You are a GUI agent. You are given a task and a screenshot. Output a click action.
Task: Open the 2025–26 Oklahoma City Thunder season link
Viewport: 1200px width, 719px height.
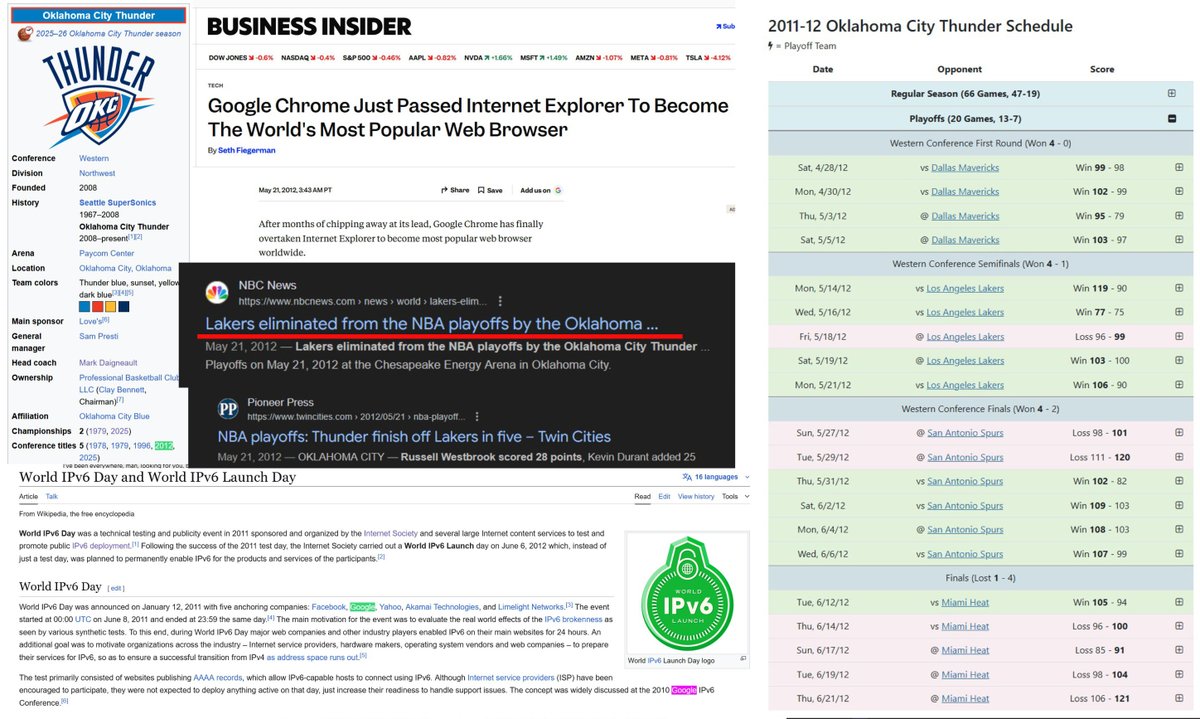(x=108, y=33)
